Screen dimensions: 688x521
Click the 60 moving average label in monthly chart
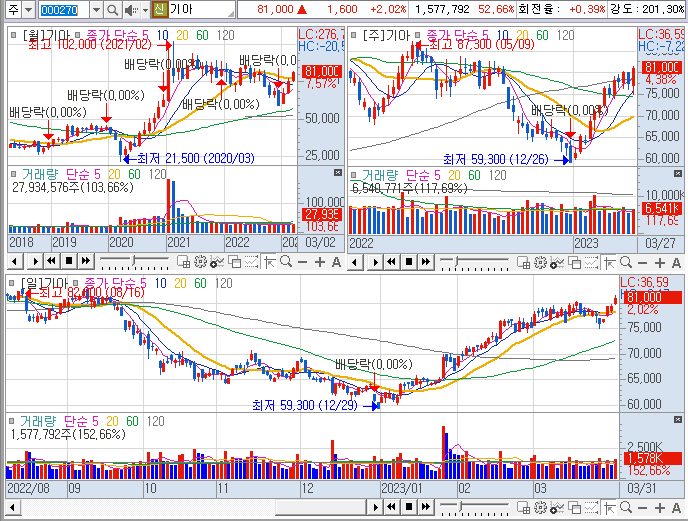coord(202,35)
